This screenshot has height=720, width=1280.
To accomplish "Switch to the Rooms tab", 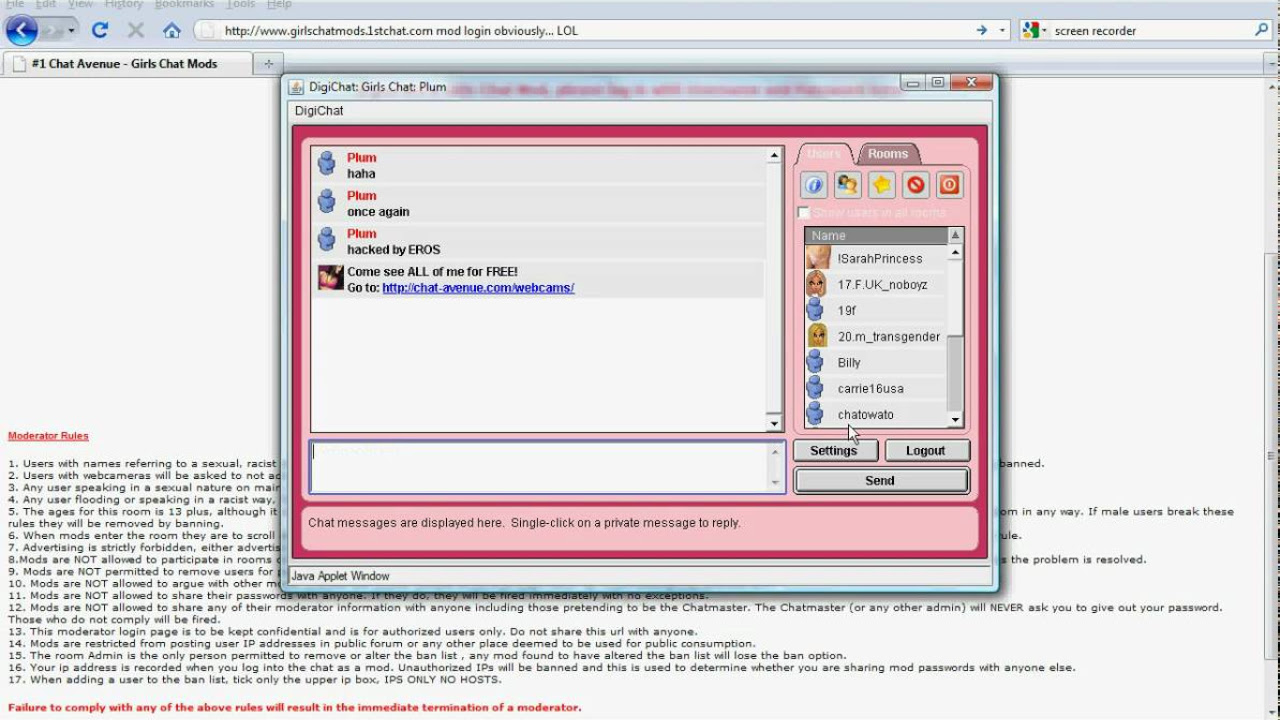I will point(888,154).
